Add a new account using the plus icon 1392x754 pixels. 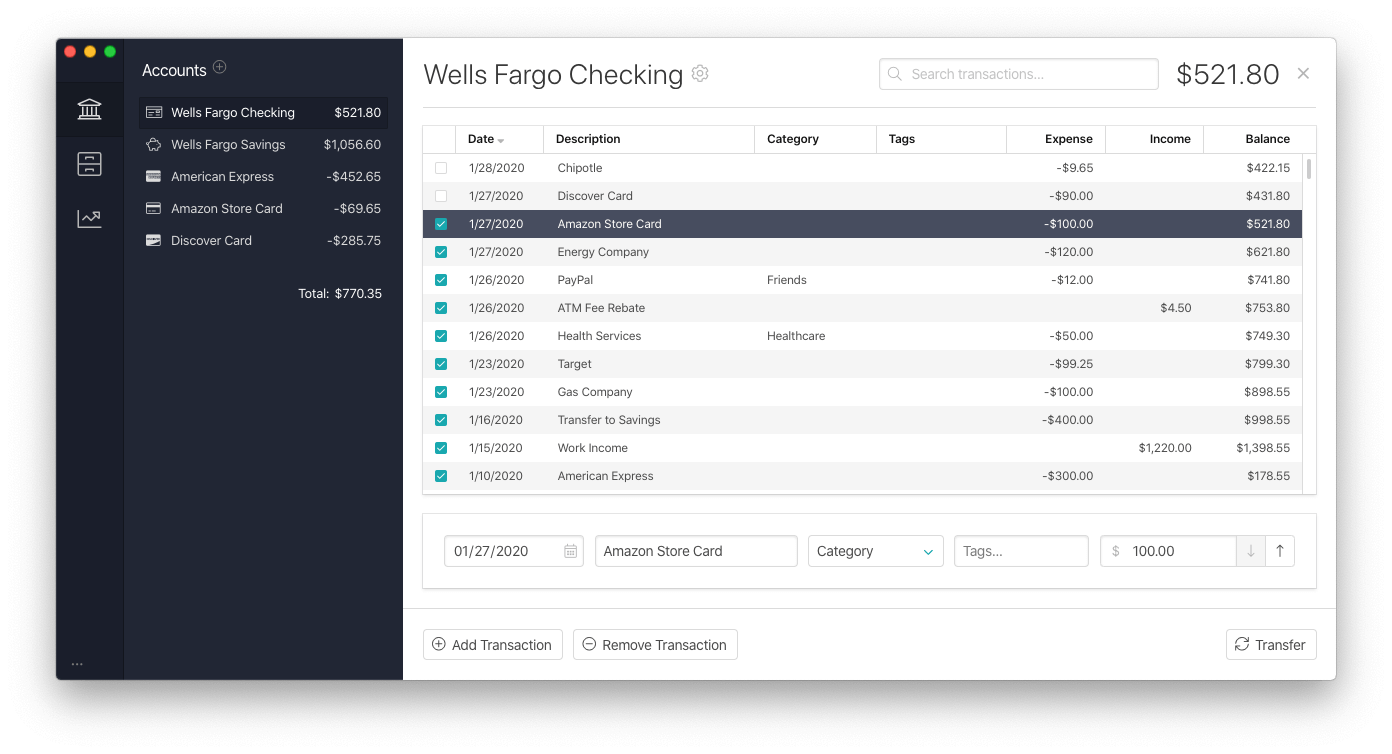220,68
